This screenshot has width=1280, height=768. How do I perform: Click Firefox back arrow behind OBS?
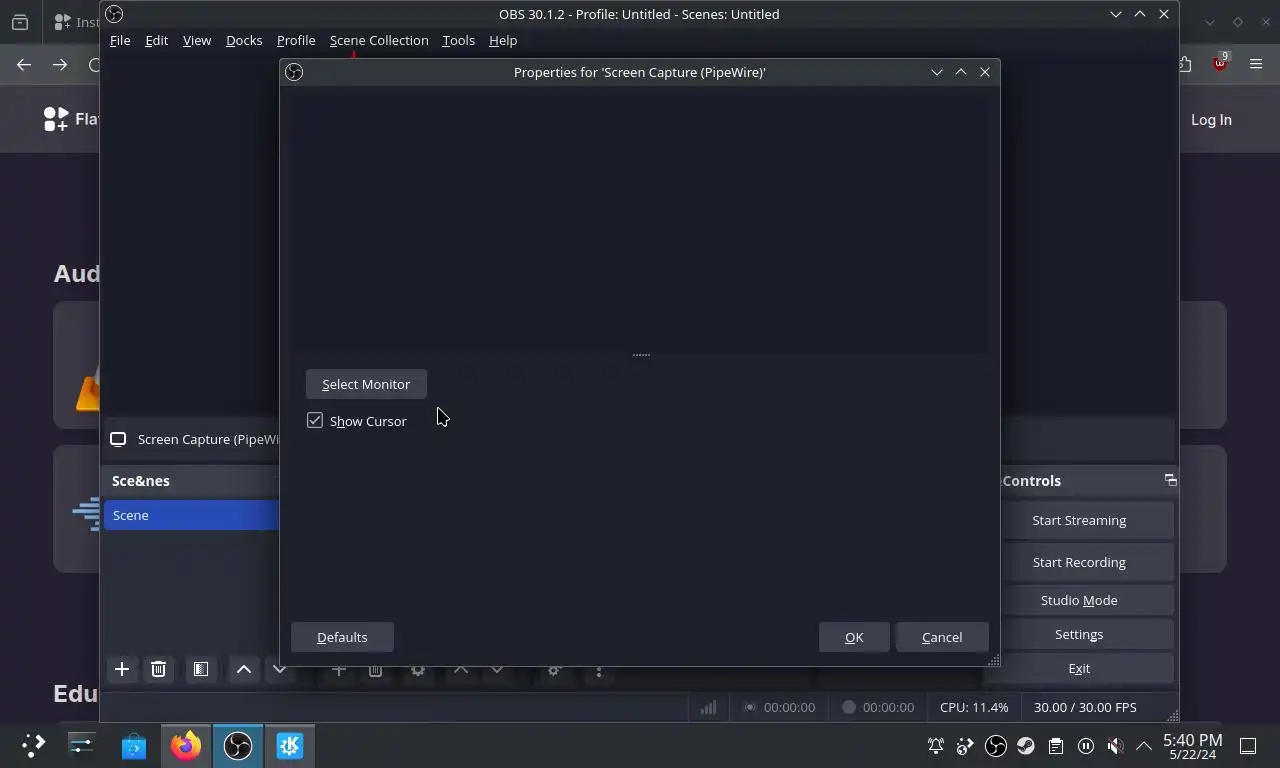pos(24,64)
